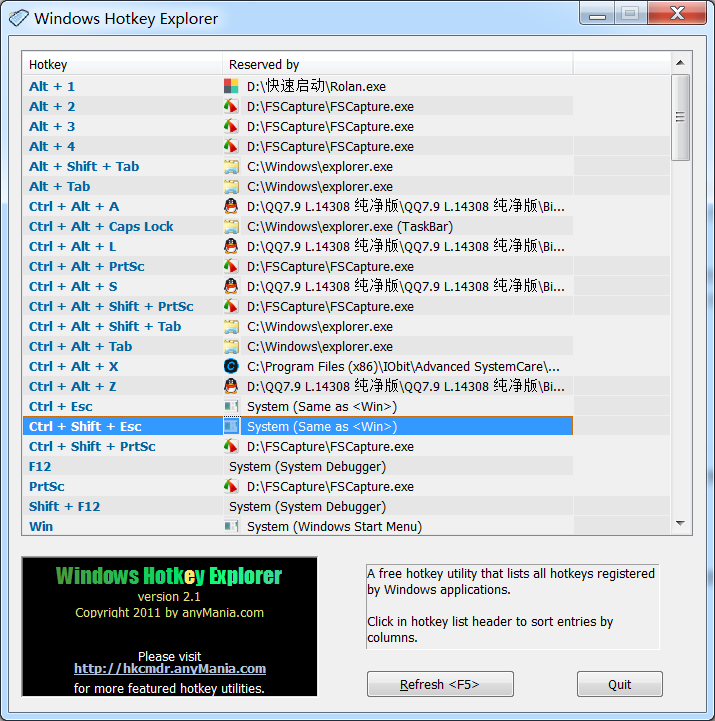This screenshot has width=715, height=721.
Task: Select the Ctrl + Shift + PrtSc hotkey entry
Action: pyautogui.click(x=298, y=446)
